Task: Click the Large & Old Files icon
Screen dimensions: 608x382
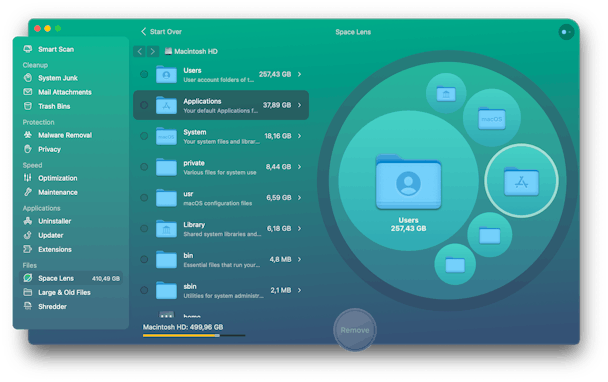Action: coord(28,292)
